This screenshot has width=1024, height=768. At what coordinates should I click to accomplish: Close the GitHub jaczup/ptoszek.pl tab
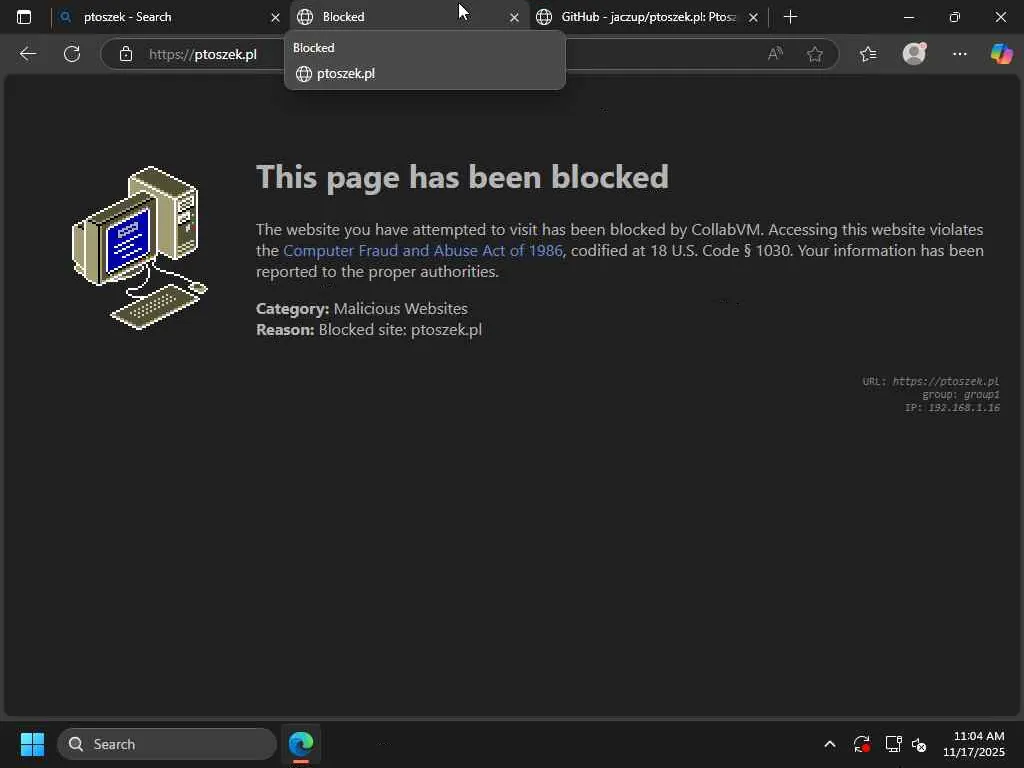[753, 18]
